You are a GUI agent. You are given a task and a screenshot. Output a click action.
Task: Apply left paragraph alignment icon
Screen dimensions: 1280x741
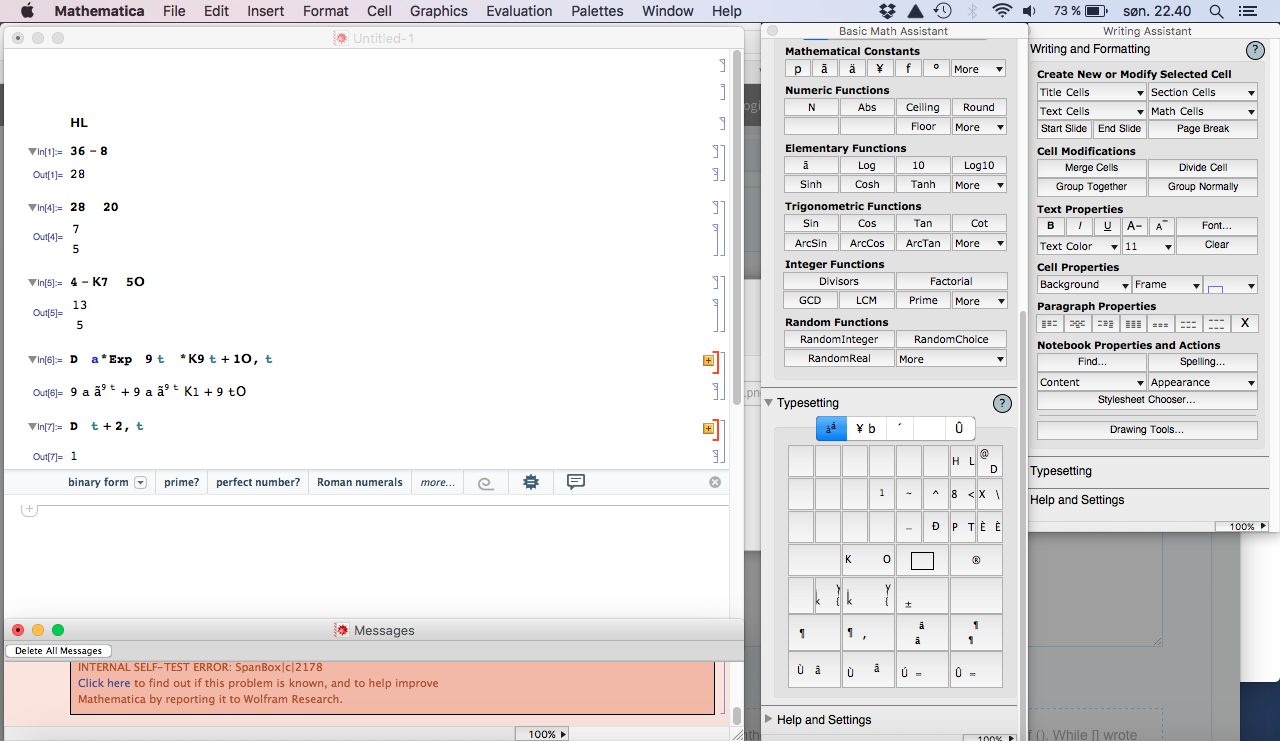tap(1050, 323)
